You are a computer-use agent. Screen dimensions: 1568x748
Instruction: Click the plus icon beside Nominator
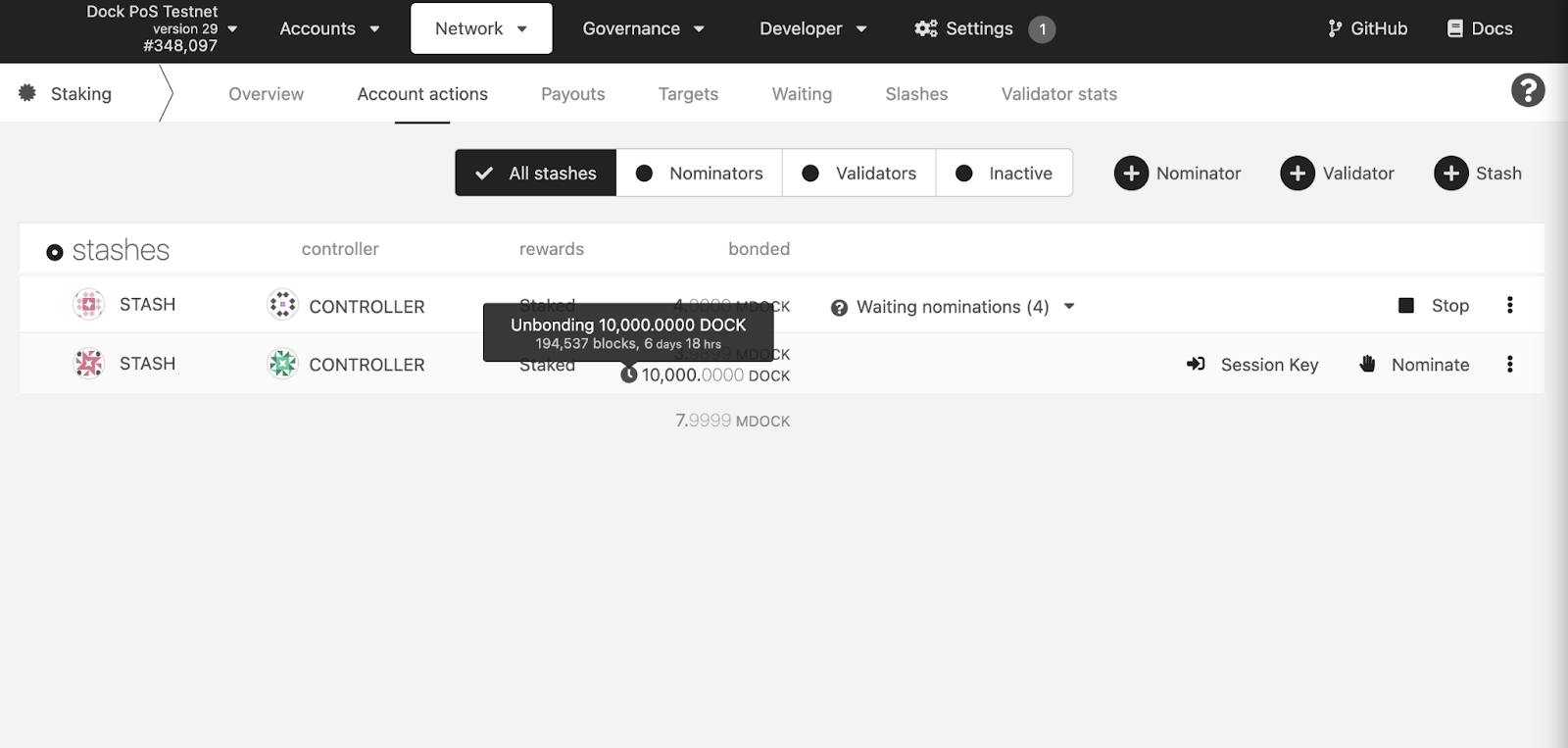coord(1131,174)
